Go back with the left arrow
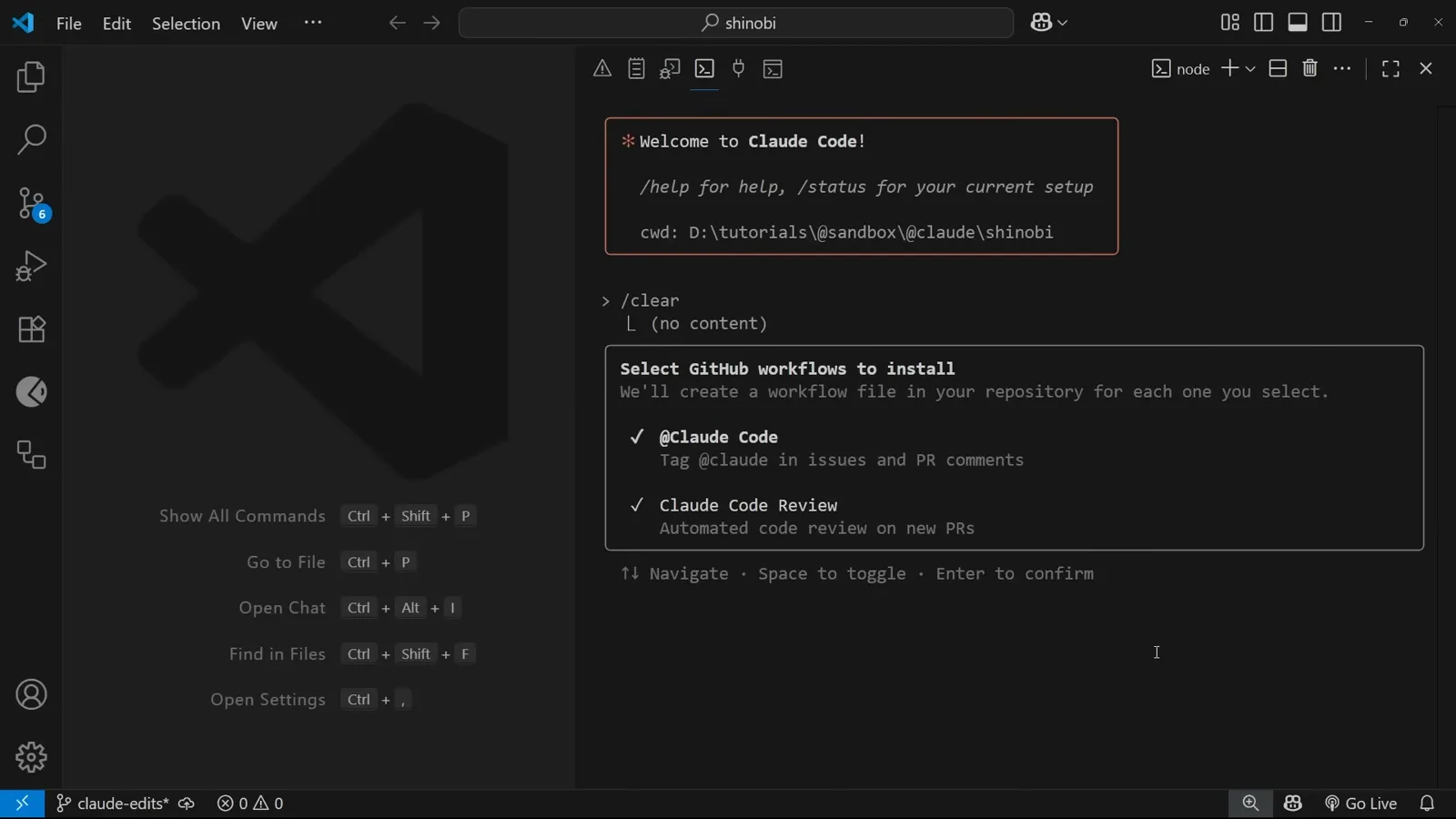 tap(397, 24)
